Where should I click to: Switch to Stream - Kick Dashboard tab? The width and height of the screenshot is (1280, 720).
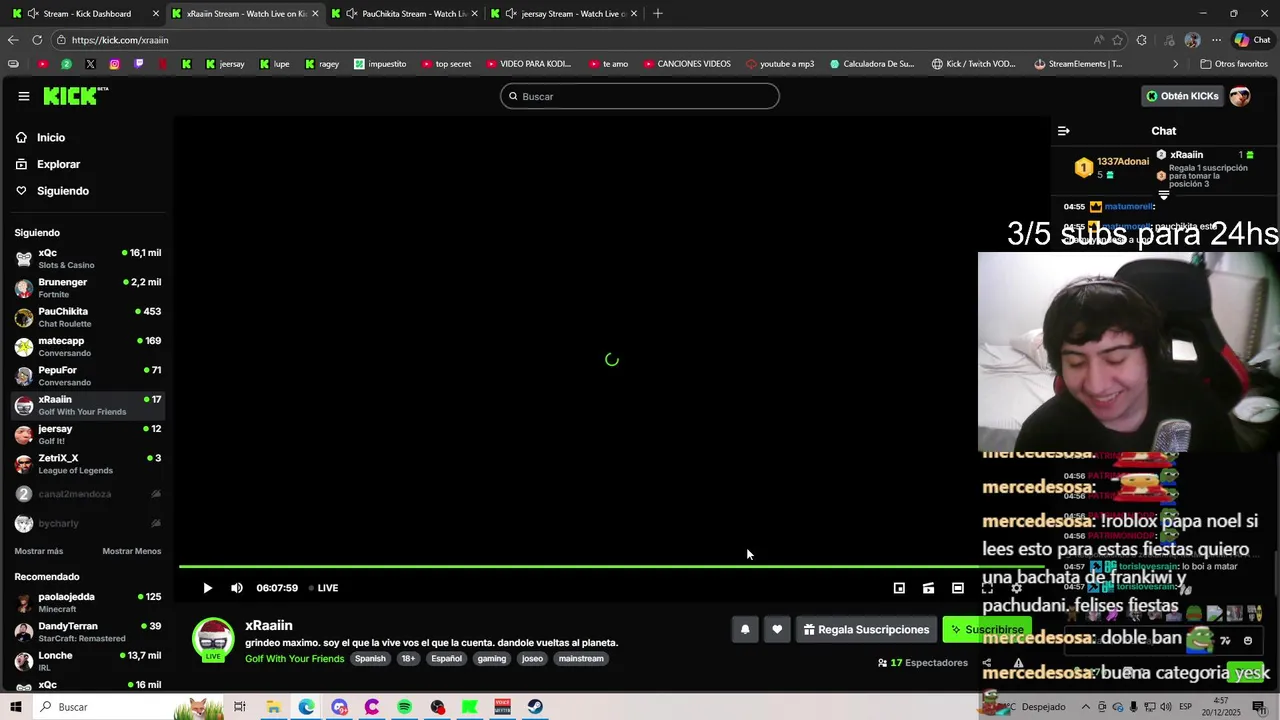(x=87, y=14)
